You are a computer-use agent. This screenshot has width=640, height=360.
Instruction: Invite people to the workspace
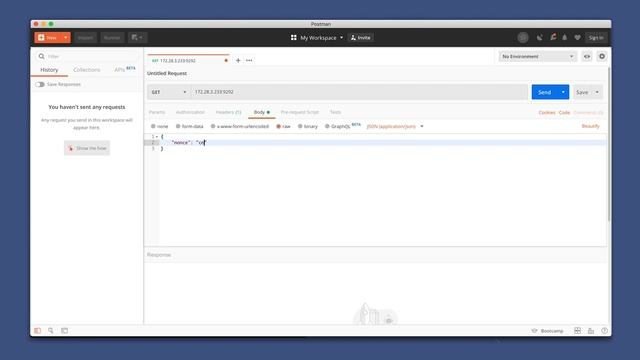point(361,38)
